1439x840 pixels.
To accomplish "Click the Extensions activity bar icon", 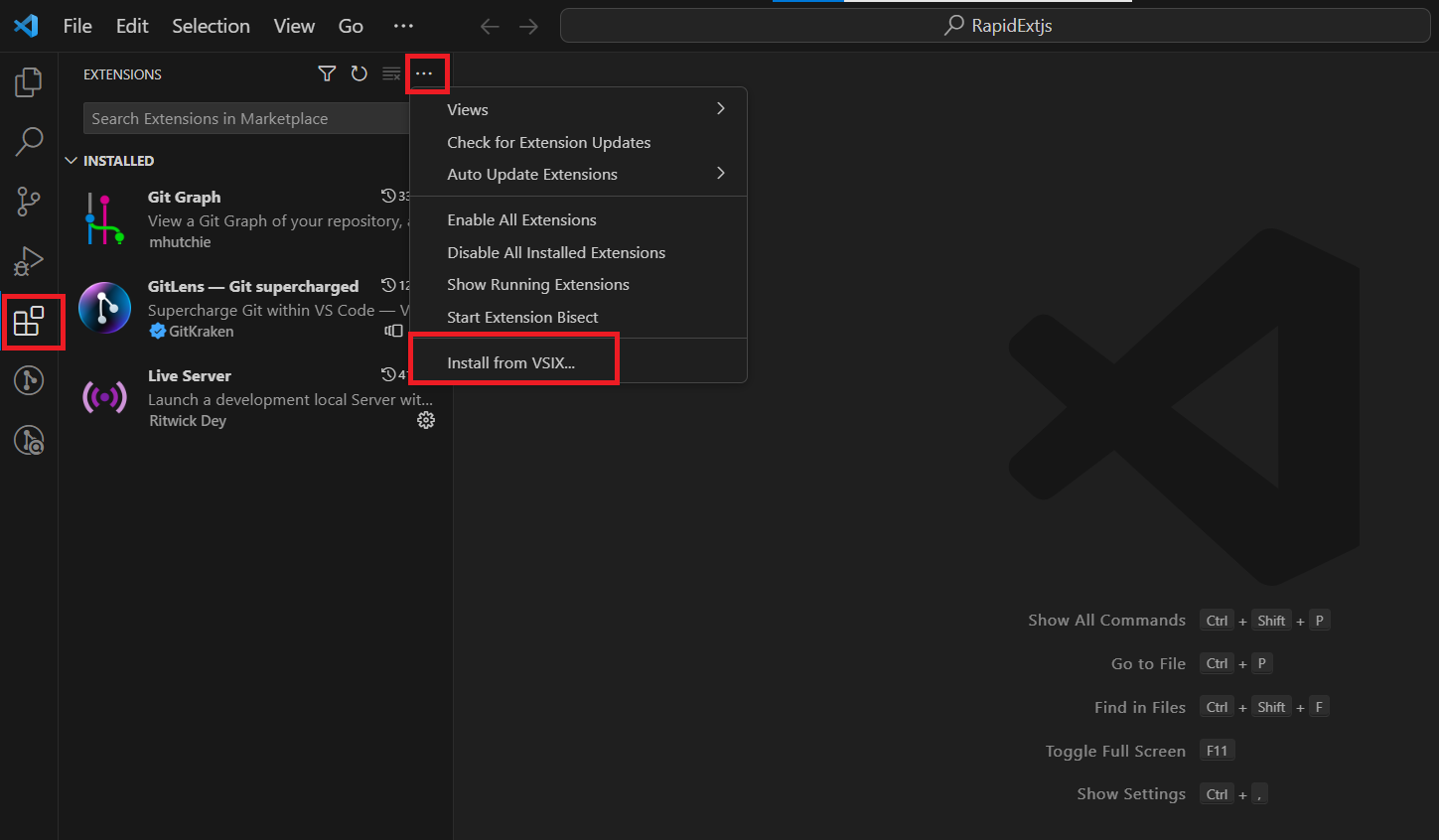I will tap(29, 322).
